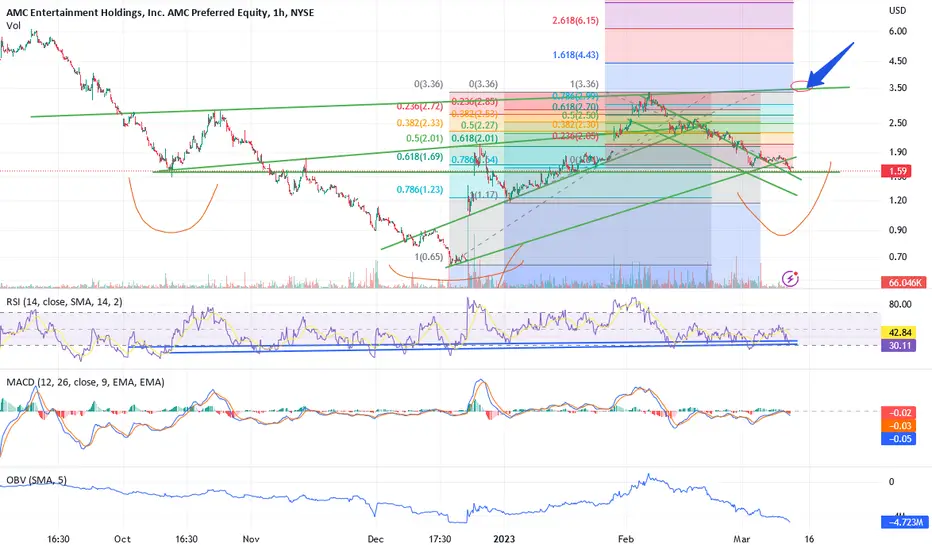The height and width of the screenshot is (550, 932).
Task: Select the blue -0.05 MACD value tag
Action: point(898,439)
